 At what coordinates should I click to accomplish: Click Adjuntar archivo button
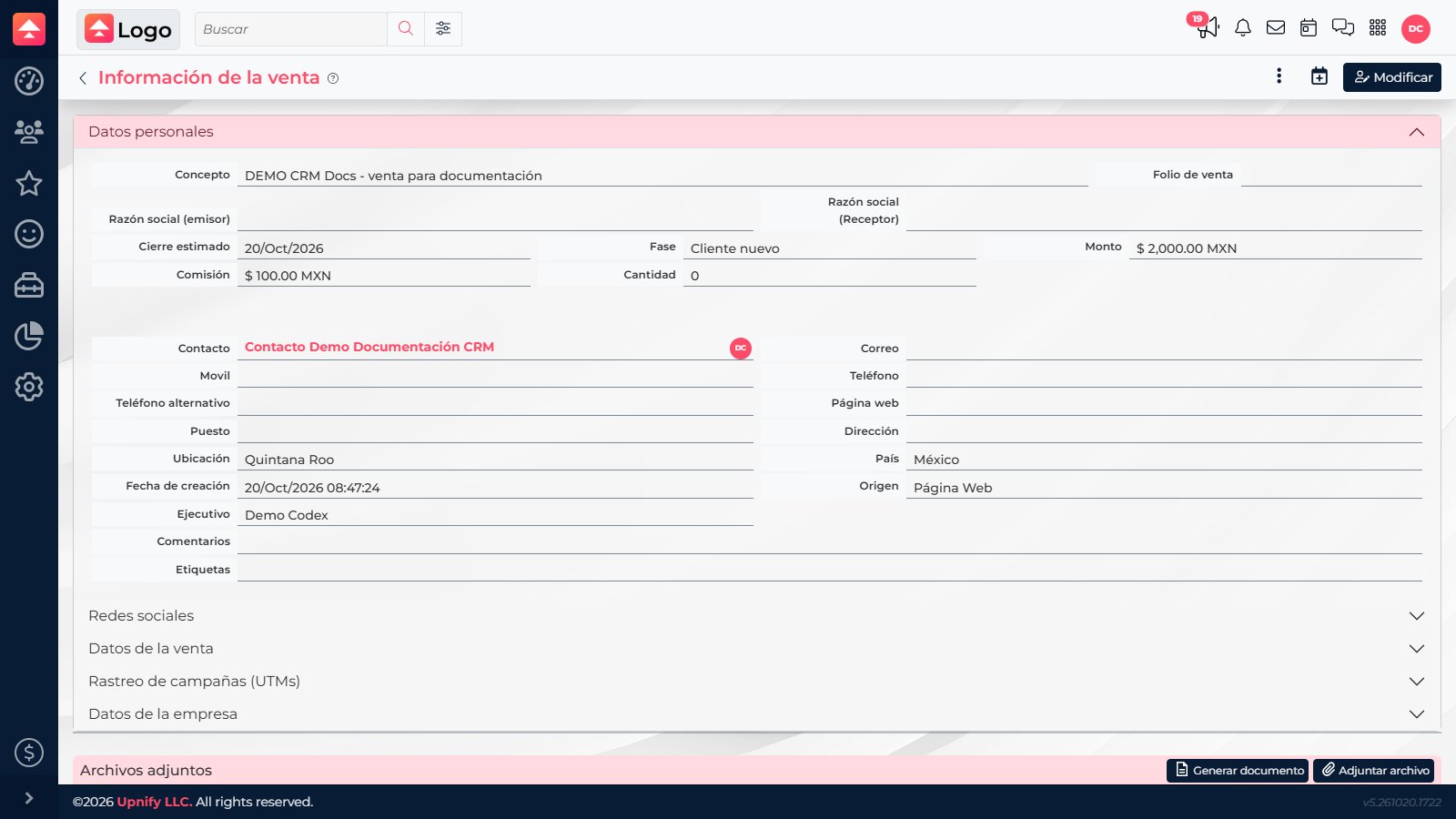click(1373, 770)
